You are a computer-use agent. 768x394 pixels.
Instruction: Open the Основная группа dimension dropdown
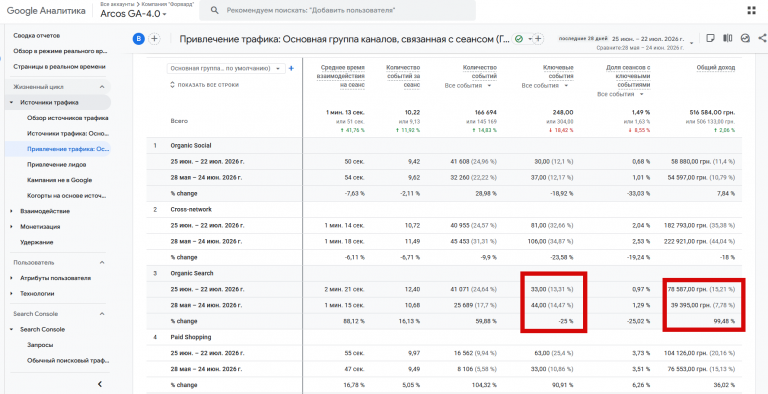(226, 69)
